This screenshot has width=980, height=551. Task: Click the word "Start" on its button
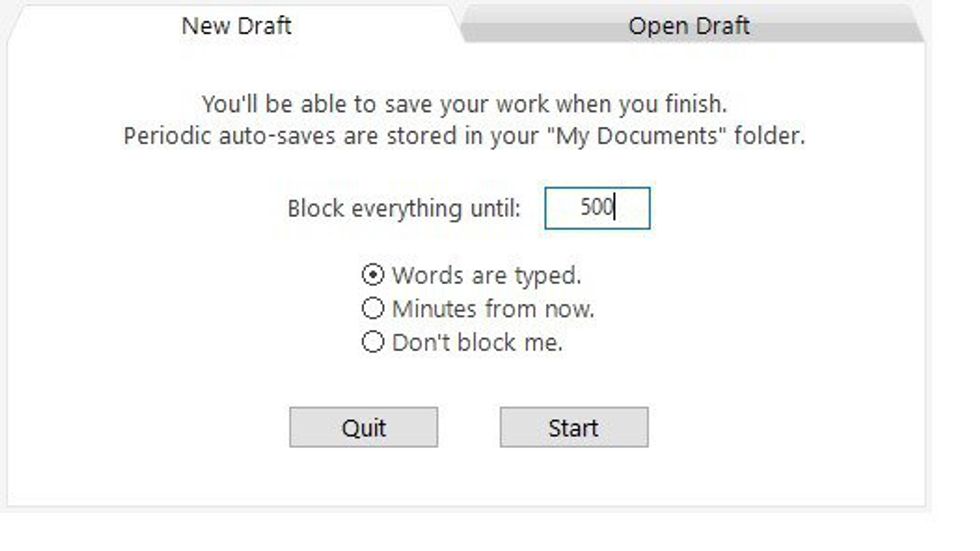coord(573,428)
